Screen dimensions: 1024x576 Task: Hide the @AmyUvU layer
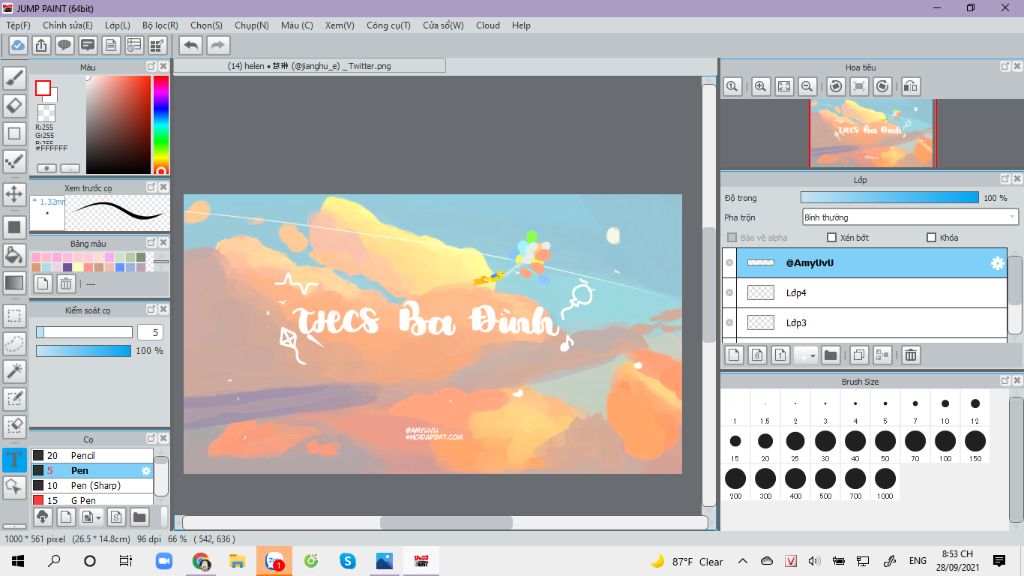pyautogui.click(x=729, y=263)
